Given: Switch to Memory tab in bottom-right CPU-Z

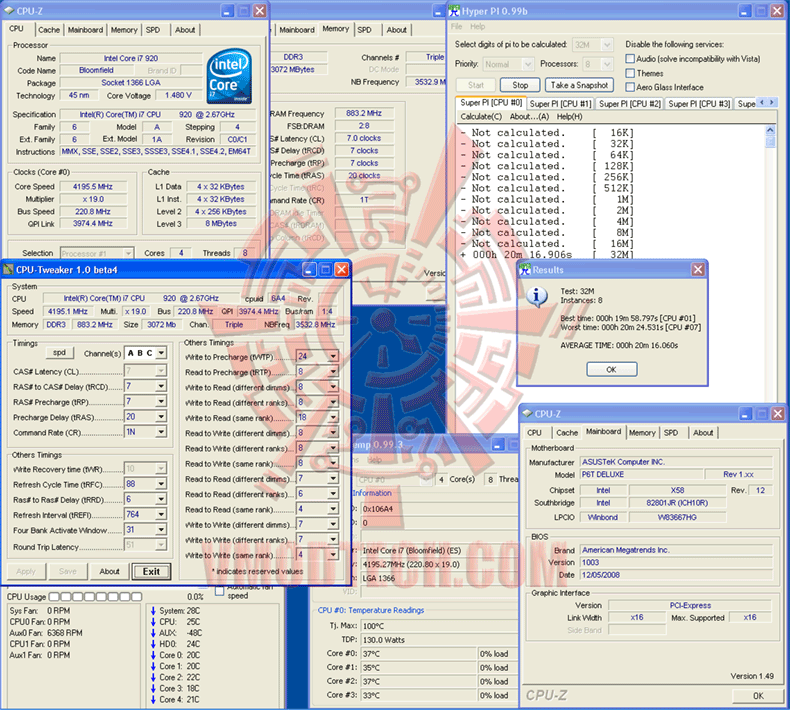Looking at the screenshot, I should (642, 432).
